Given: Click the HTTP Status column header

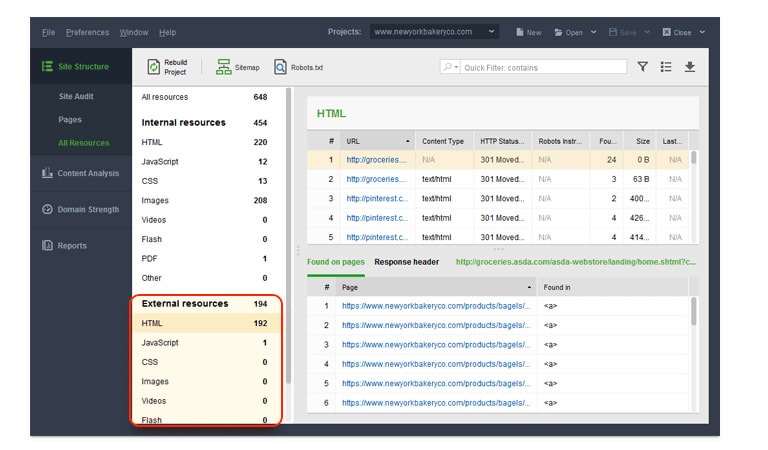Looking at the screenshot, I should 503,141.
